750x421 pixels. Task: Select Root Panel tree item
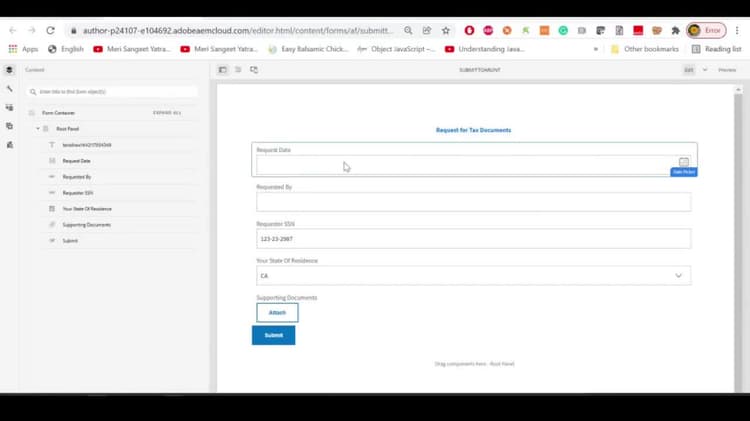point(67,129)
